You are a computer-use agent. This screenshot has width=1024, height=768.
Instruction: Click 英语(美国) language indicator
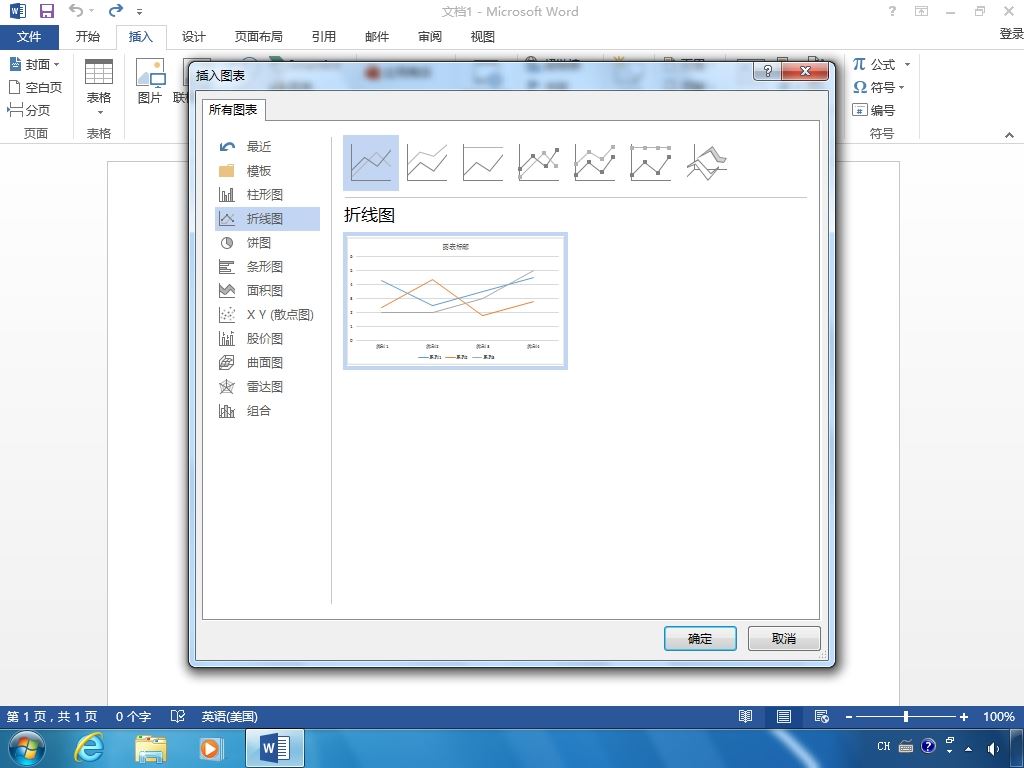(x=229, y=716)
